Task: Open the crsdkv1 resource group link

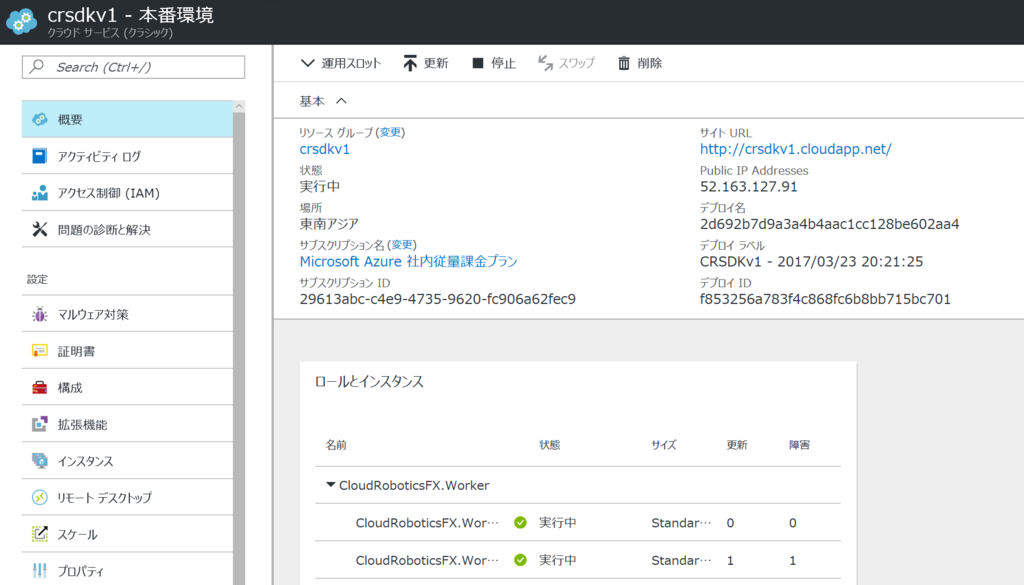Action: (x=325, y=149)
